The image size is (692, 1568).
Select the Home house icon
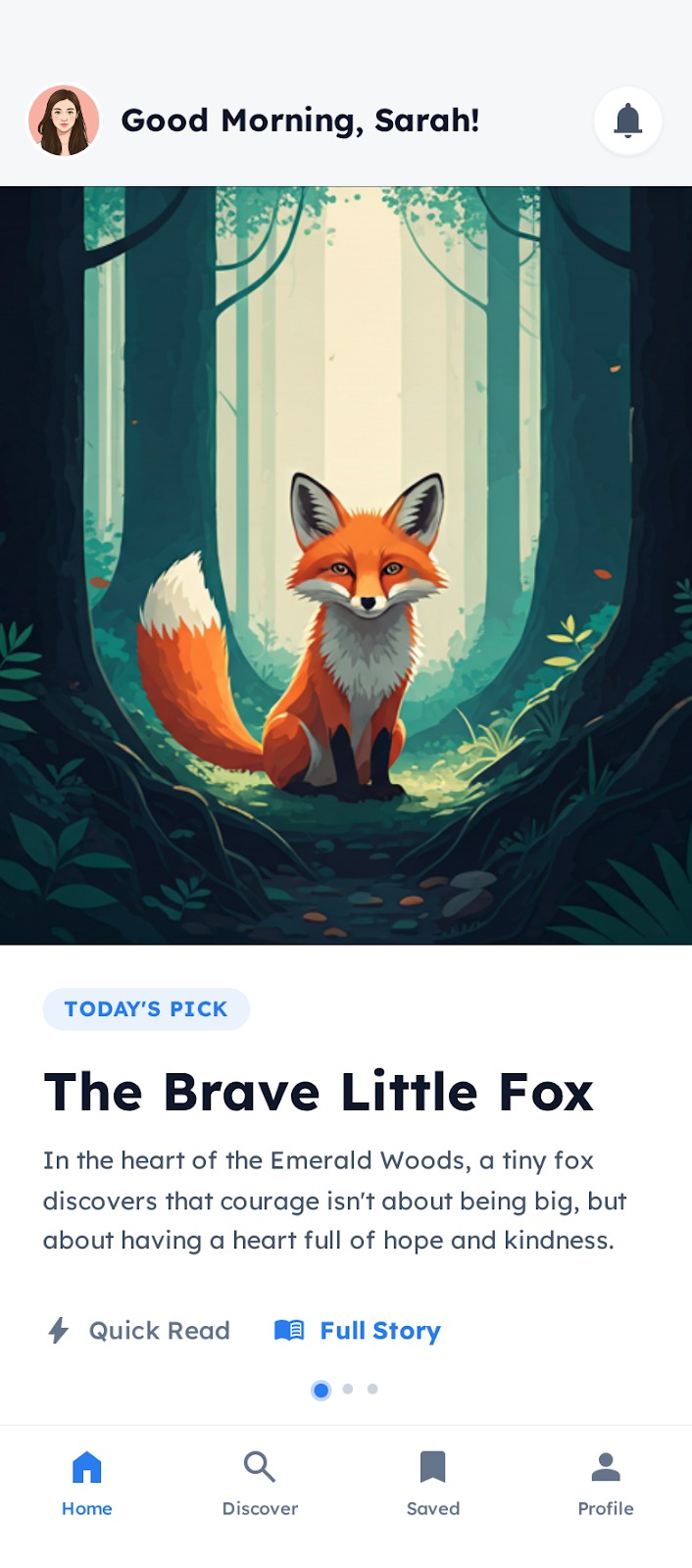click(87, 1467)
